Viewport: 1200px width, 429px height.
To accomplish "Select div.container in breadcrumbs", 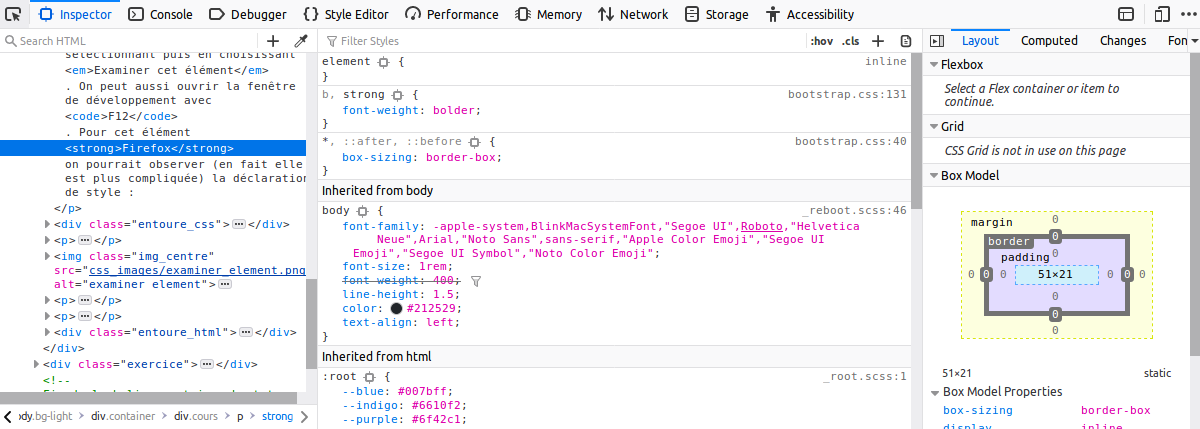I will (x=123, y=416).
